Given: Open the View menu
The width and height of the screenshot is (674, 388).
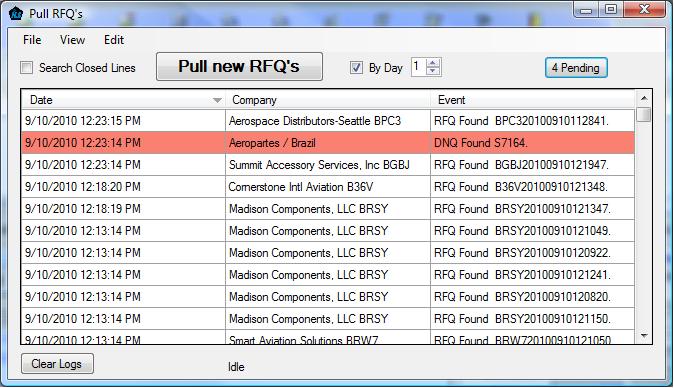Looking at the screenshot, I should pyautogui.click(x=72, y=40).
